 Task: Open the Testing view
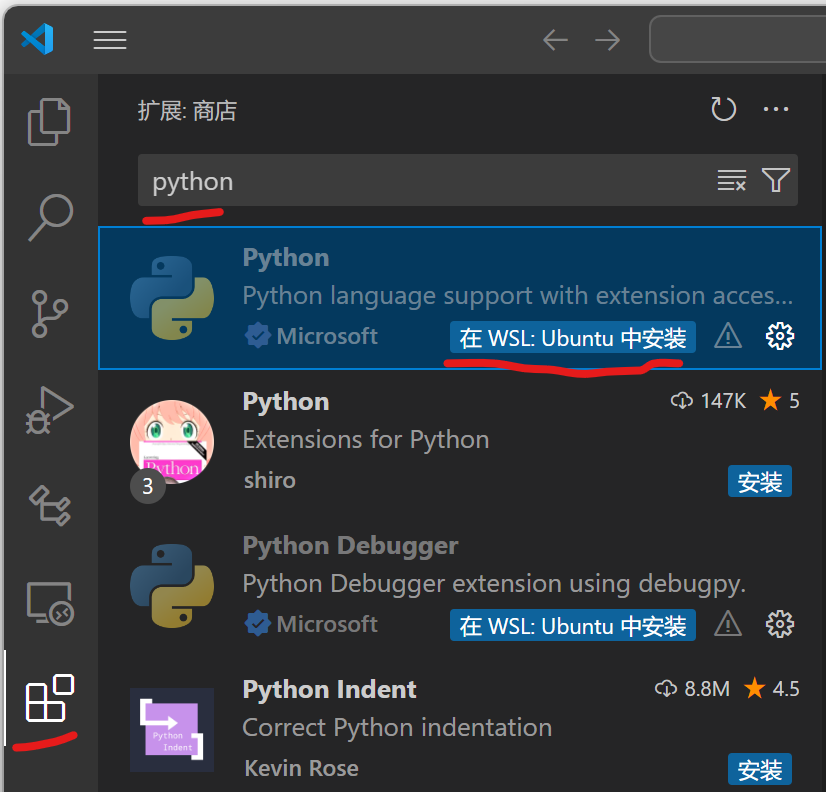(x=48, y=506)
